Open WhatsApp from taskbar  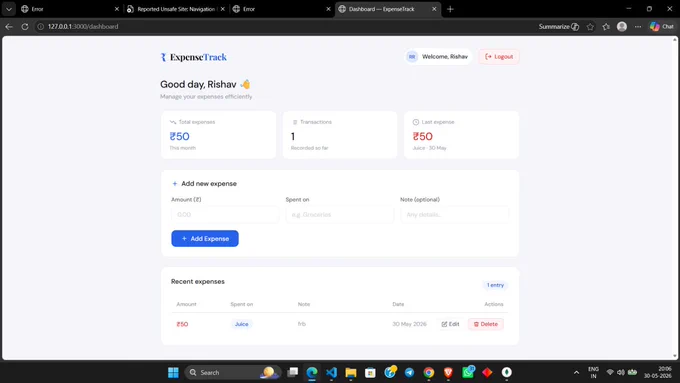tap(468, 372)
